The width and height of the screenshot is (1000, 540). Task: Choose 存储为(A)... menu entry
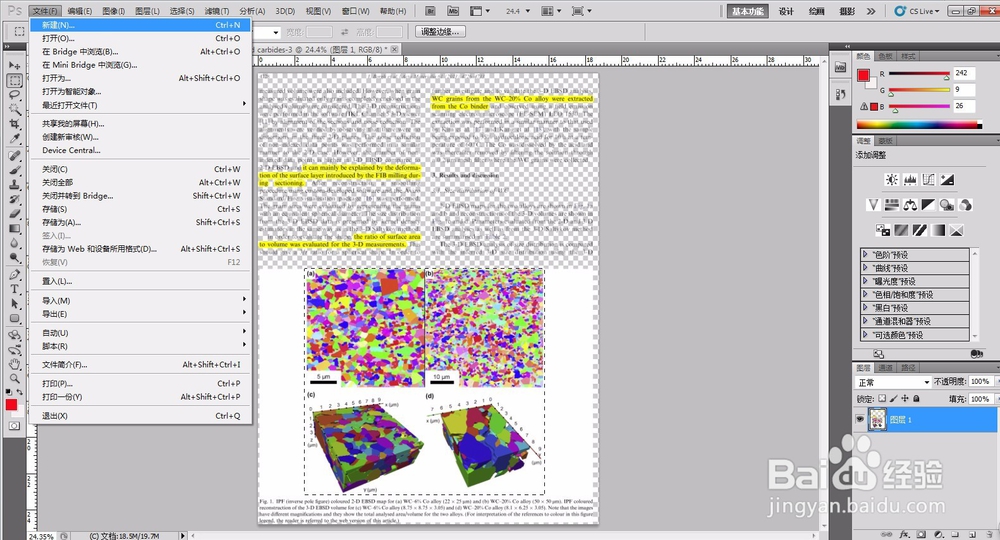tap(141, 223)
